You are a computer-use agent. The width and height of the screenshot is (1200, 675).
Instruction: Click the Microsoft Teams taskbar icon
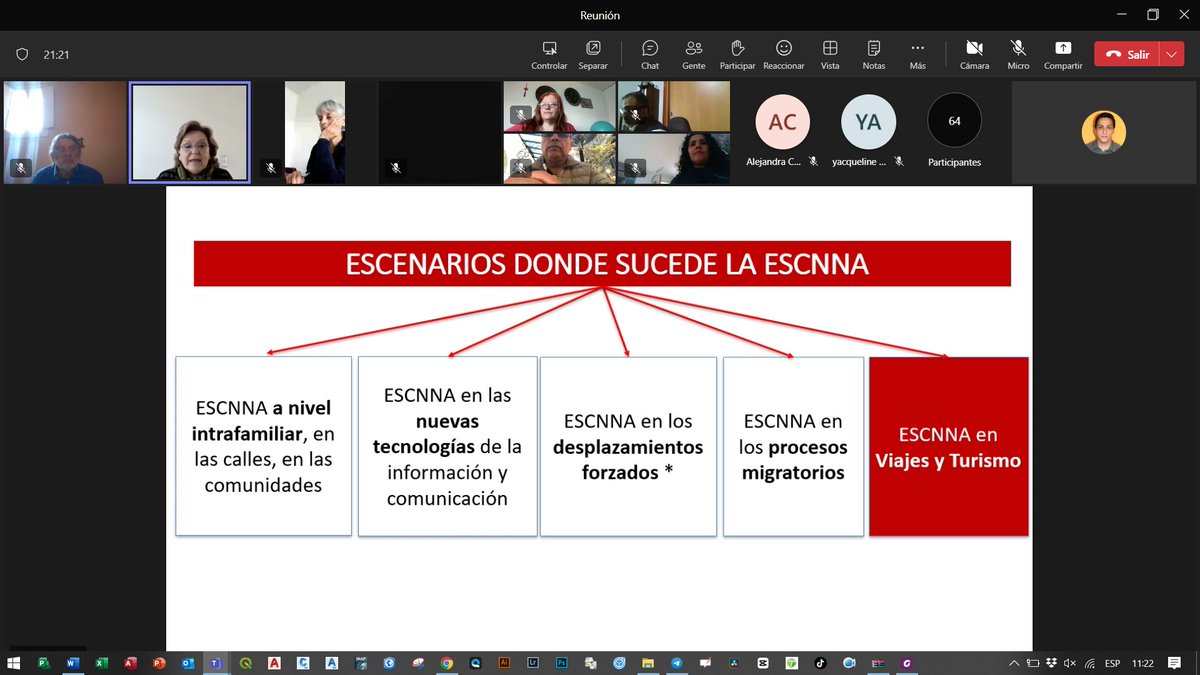tap(216, 663)
